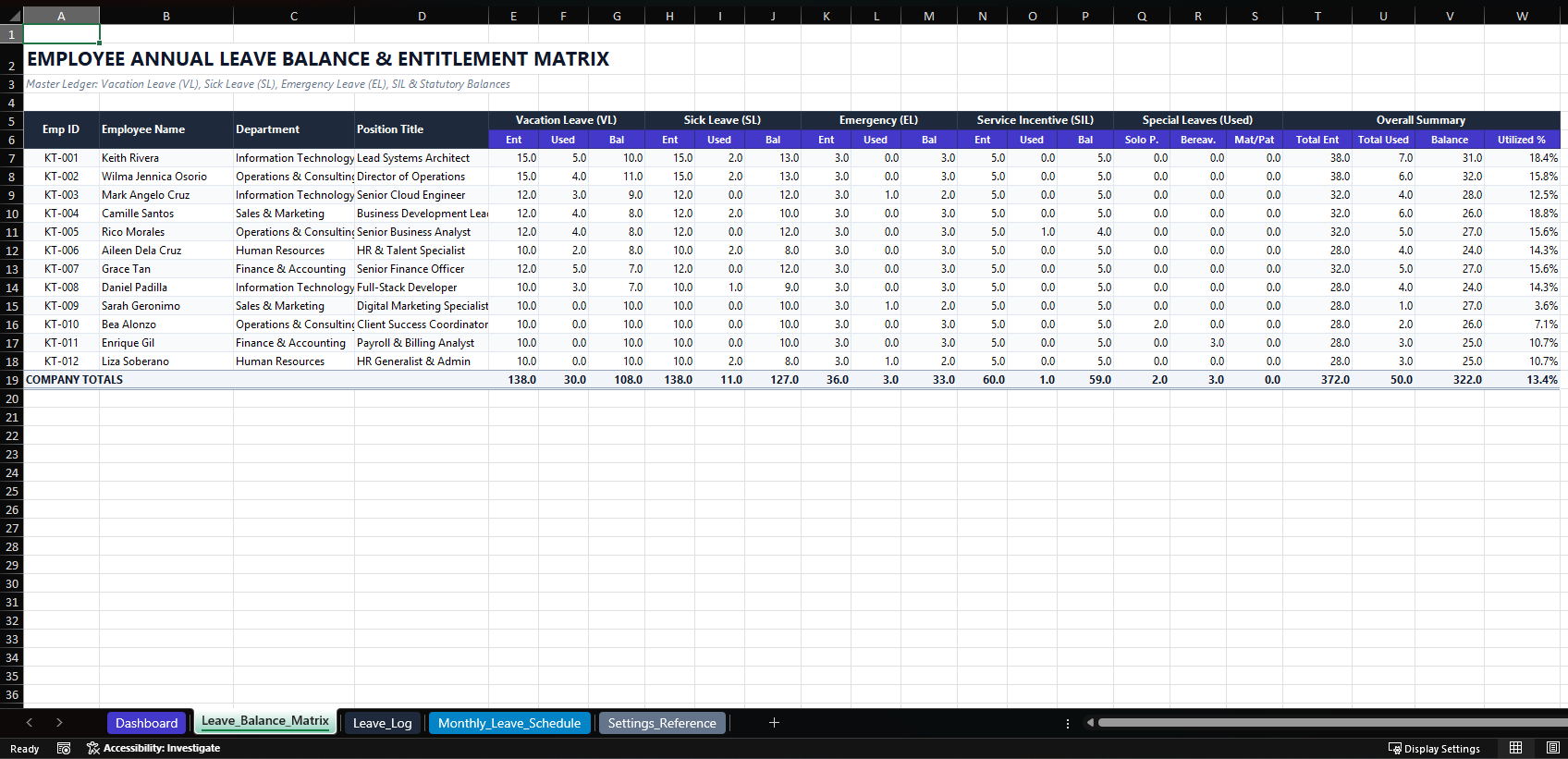
Task: Select the Grace Tan name cell
Action: 166,269
